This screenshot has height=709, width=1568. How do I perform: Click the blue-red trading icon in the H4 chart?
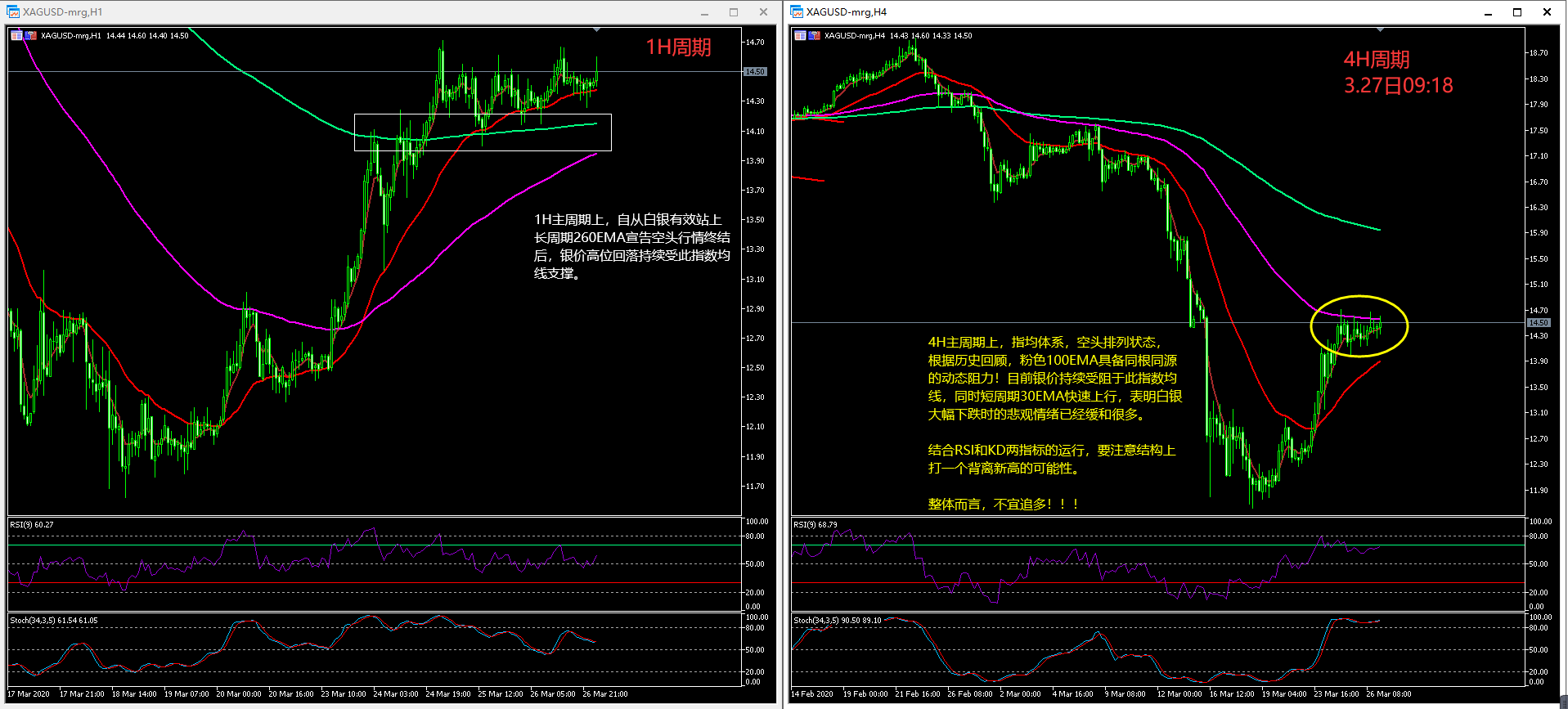[x=815, y=35]
